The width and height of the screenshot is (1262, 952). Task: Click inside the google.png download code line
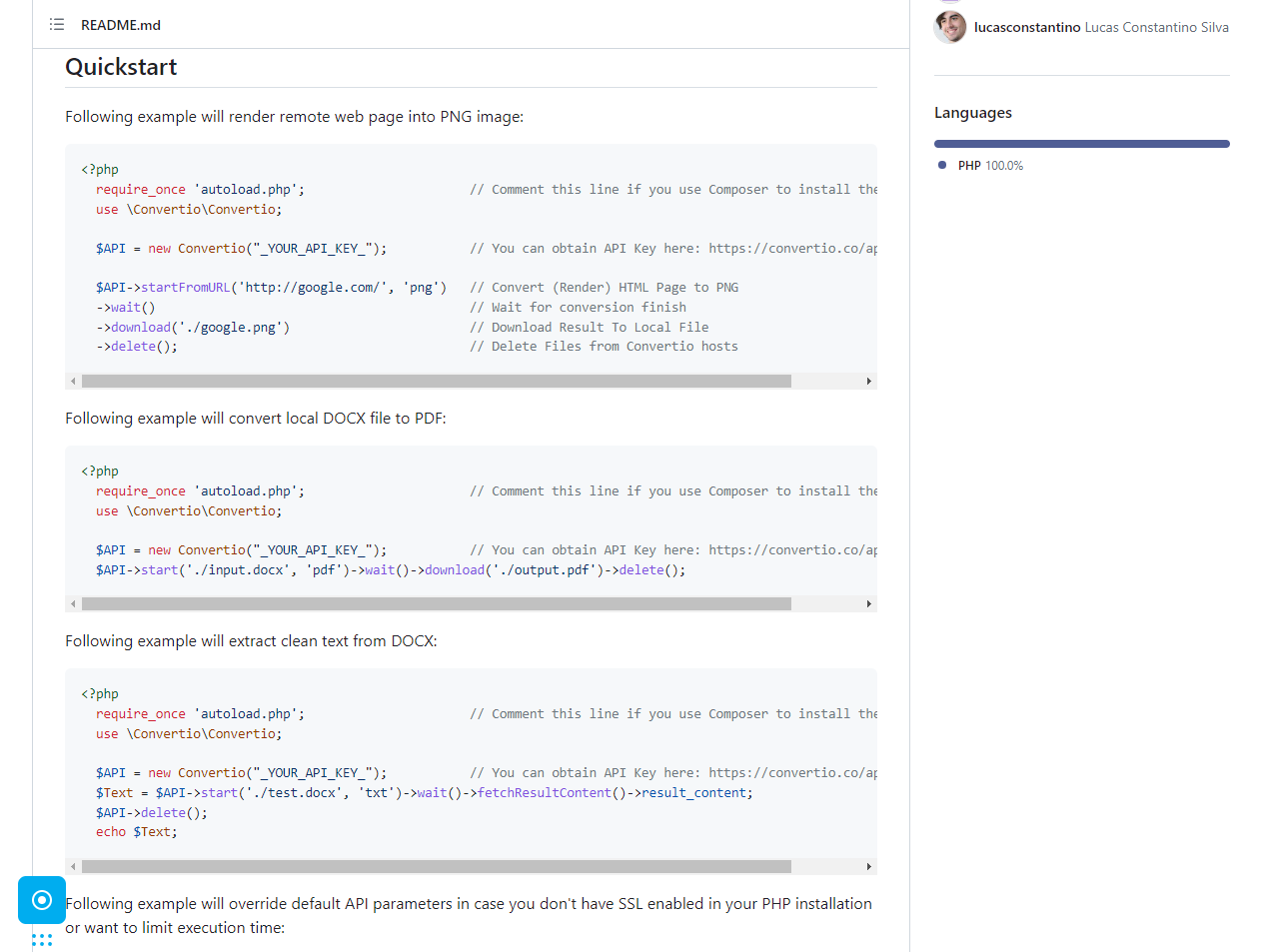200,328
